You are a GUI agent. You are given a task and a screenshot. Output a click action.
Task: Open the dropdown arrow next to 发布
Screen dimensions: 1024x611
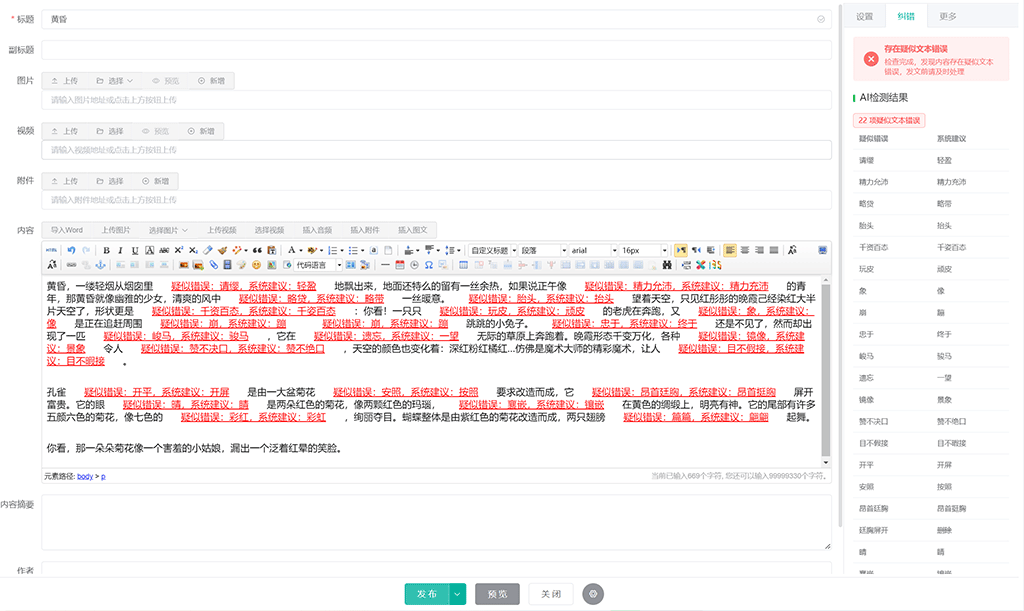458,594
